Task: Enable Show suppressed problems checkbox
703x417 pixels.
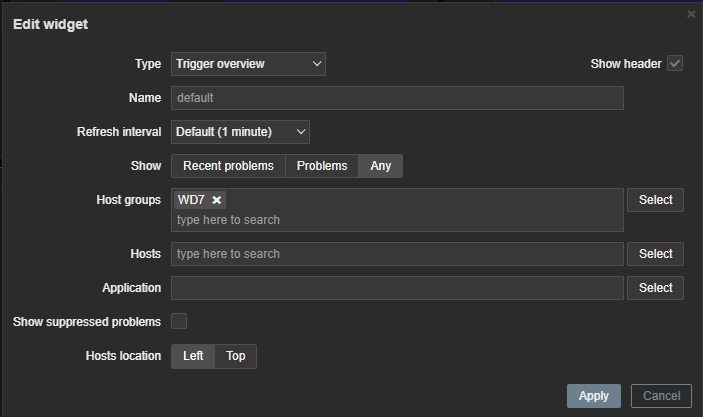Action: [179, 321]
